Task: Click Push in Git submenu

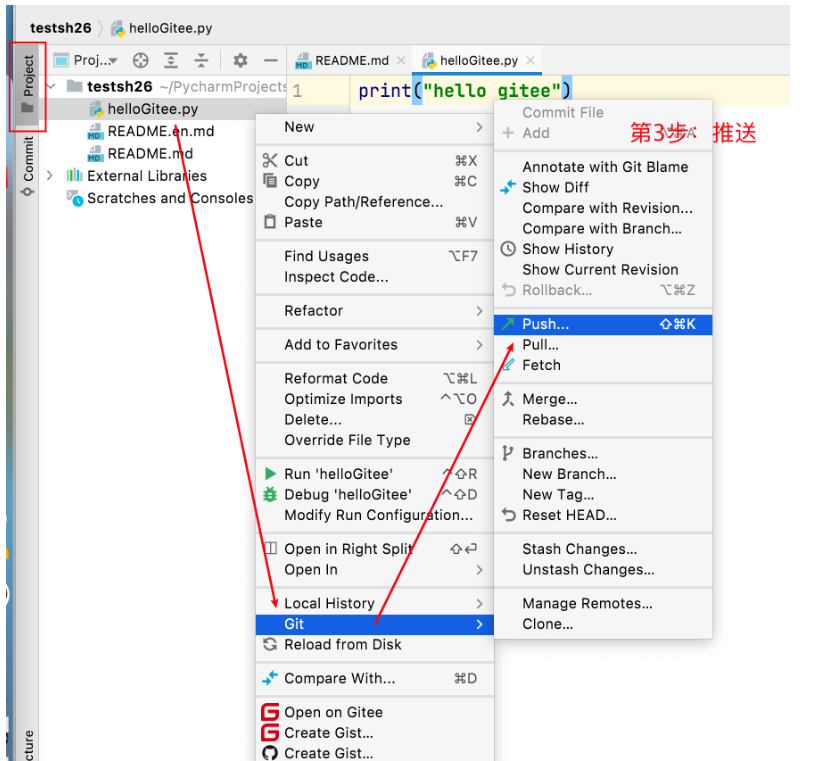Action: [x=603, y=324]
